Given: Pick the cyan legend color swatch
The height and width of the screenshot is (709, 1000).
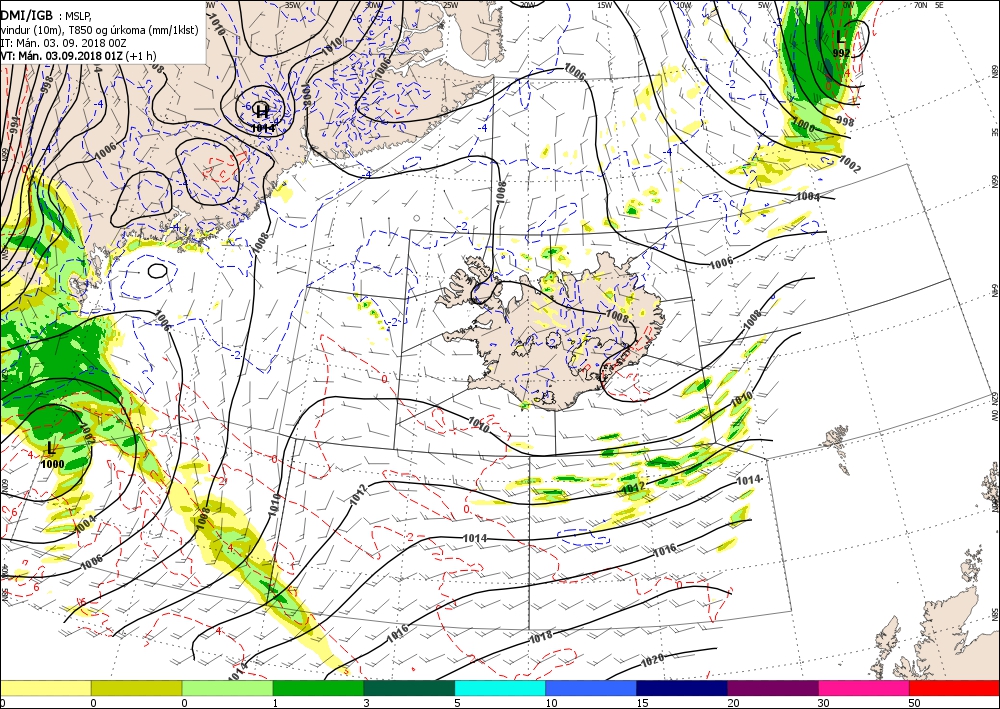Looking at the screenshot, I should point(500,688).
